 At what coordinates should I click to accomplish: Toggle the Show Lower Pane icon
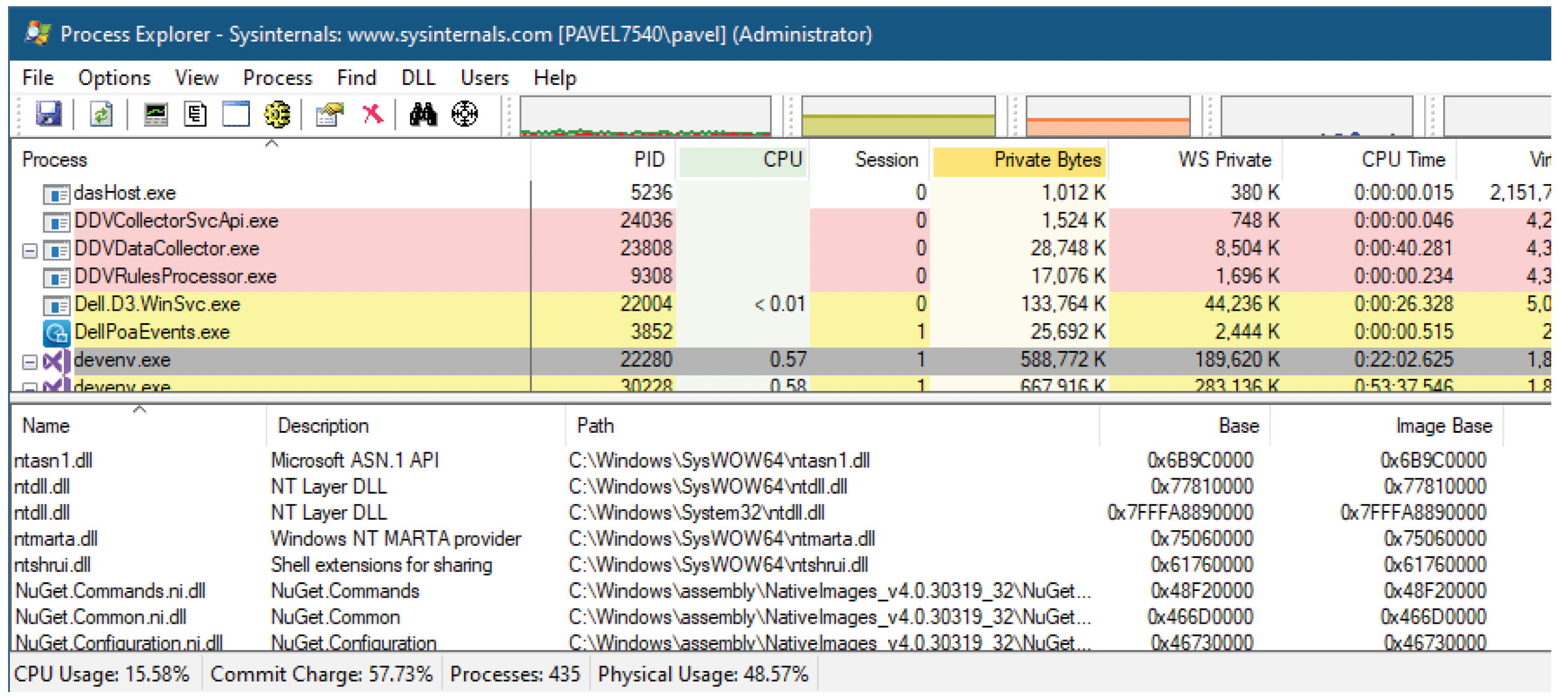(x=236, y=114)
